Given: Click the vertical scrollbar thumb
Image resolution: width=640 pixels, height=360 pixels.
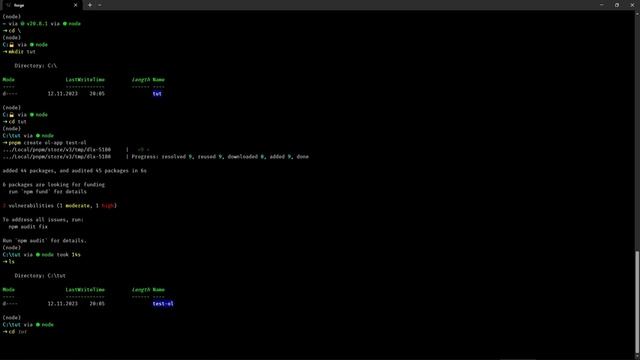Looking at the screenshot, I should point(637,303).
